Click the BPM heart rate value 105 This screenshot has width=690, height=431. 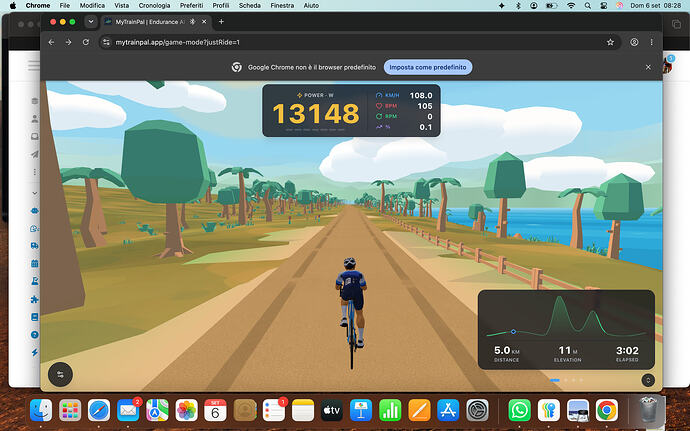pyautogui.click(x=425, y=106)
